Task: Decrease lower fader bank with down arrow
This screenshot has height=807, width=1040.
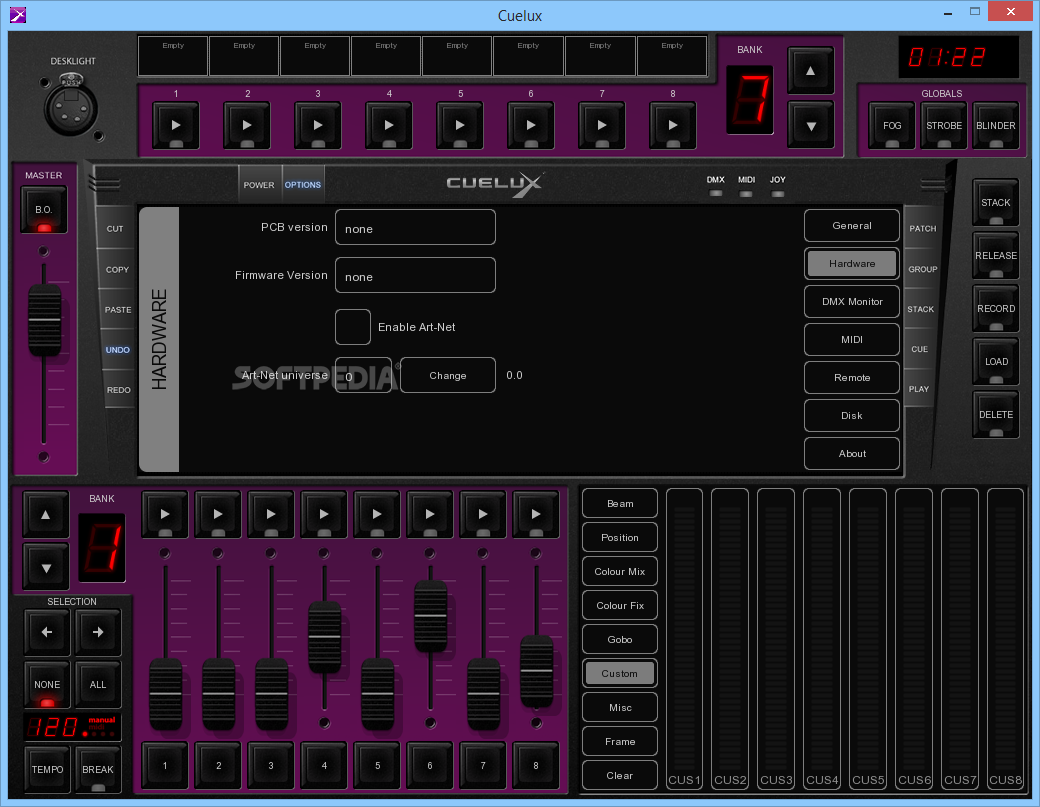Action: [46, 568]
